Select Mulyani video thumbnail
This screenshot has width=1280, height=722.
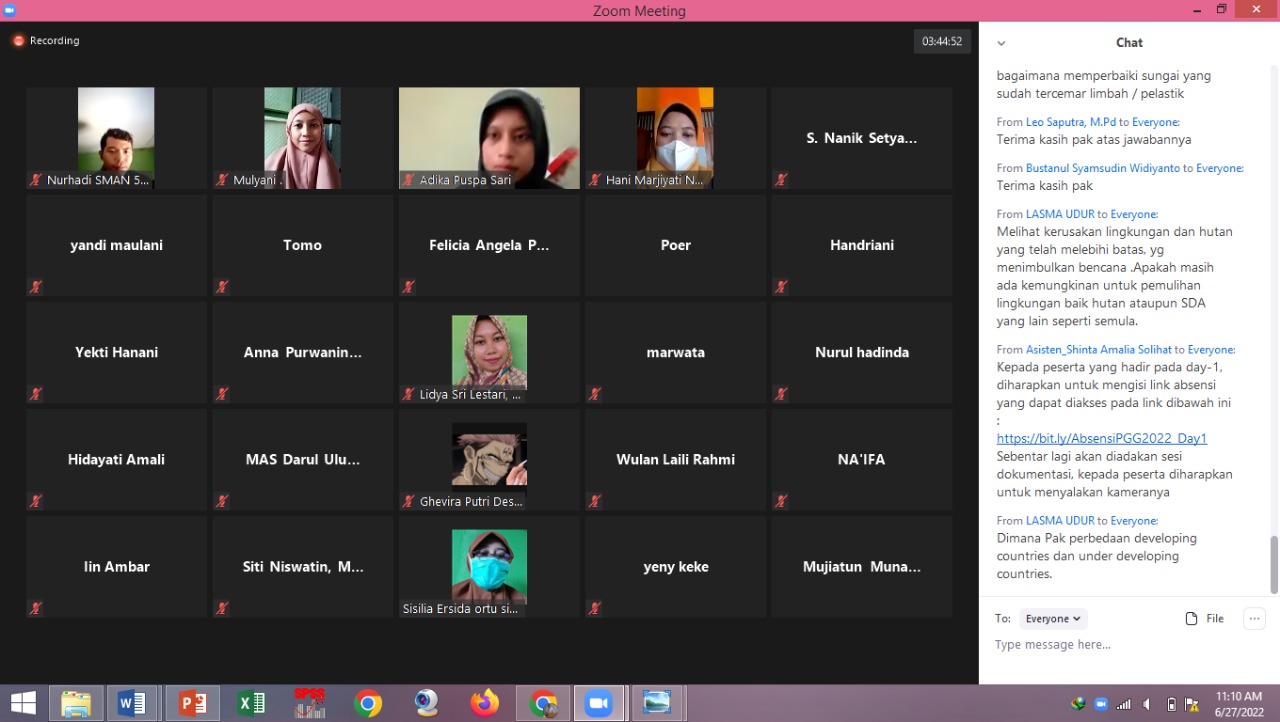tap(302, 138)
